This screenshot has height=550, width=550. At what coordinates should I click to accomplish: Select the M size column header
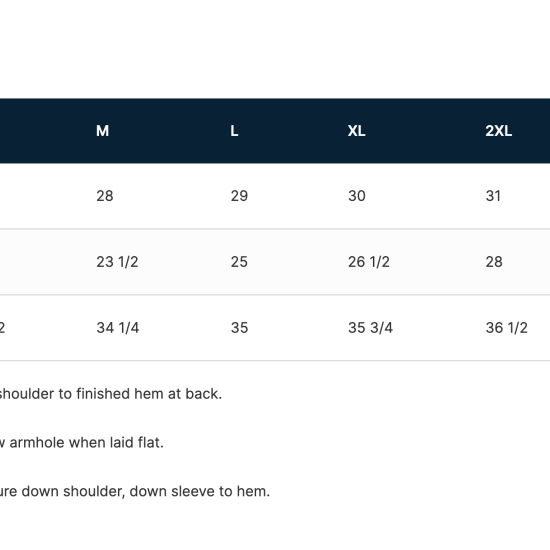tap(102, 131)
